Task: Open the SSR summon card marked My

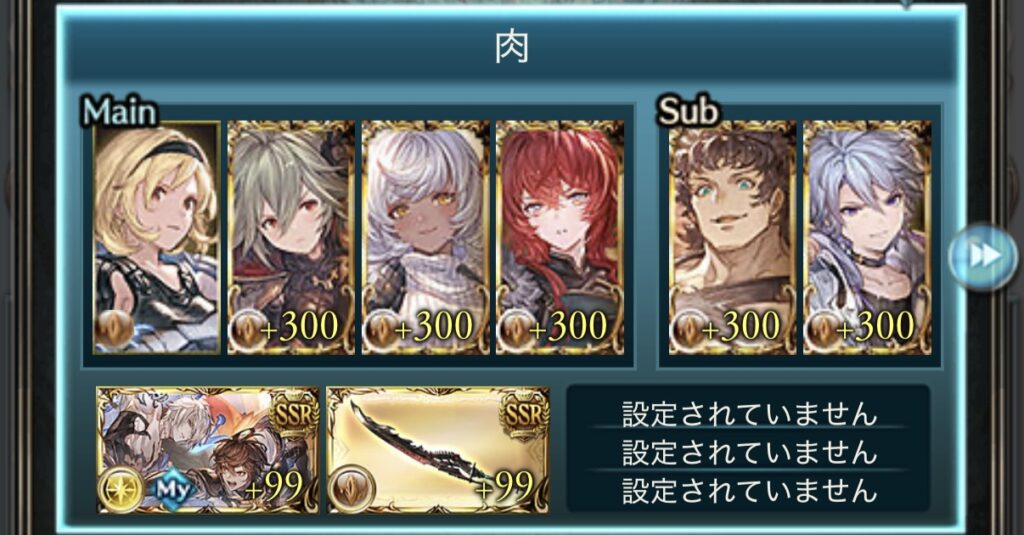Action: (x=208, y=450)
